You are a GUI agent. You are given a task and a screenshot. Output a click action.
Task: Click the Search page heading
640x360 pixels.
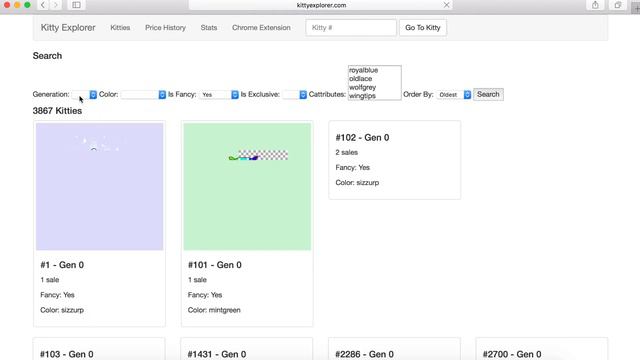click(x=47, y=56)
